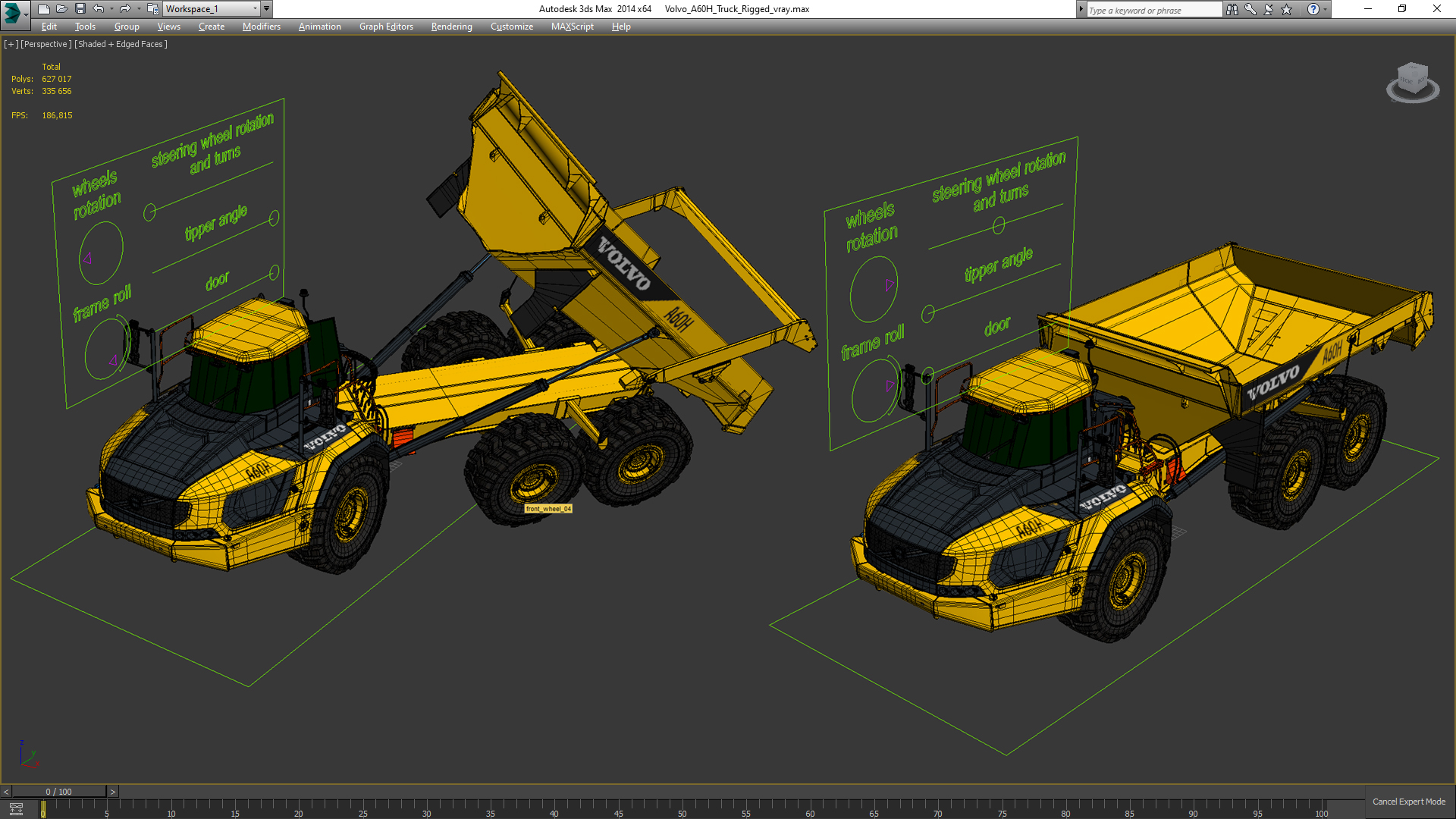The width and height of the screenshot is (1456, 819).
Task: Expand the InfoCenter search arrow
Action: 1081,9
